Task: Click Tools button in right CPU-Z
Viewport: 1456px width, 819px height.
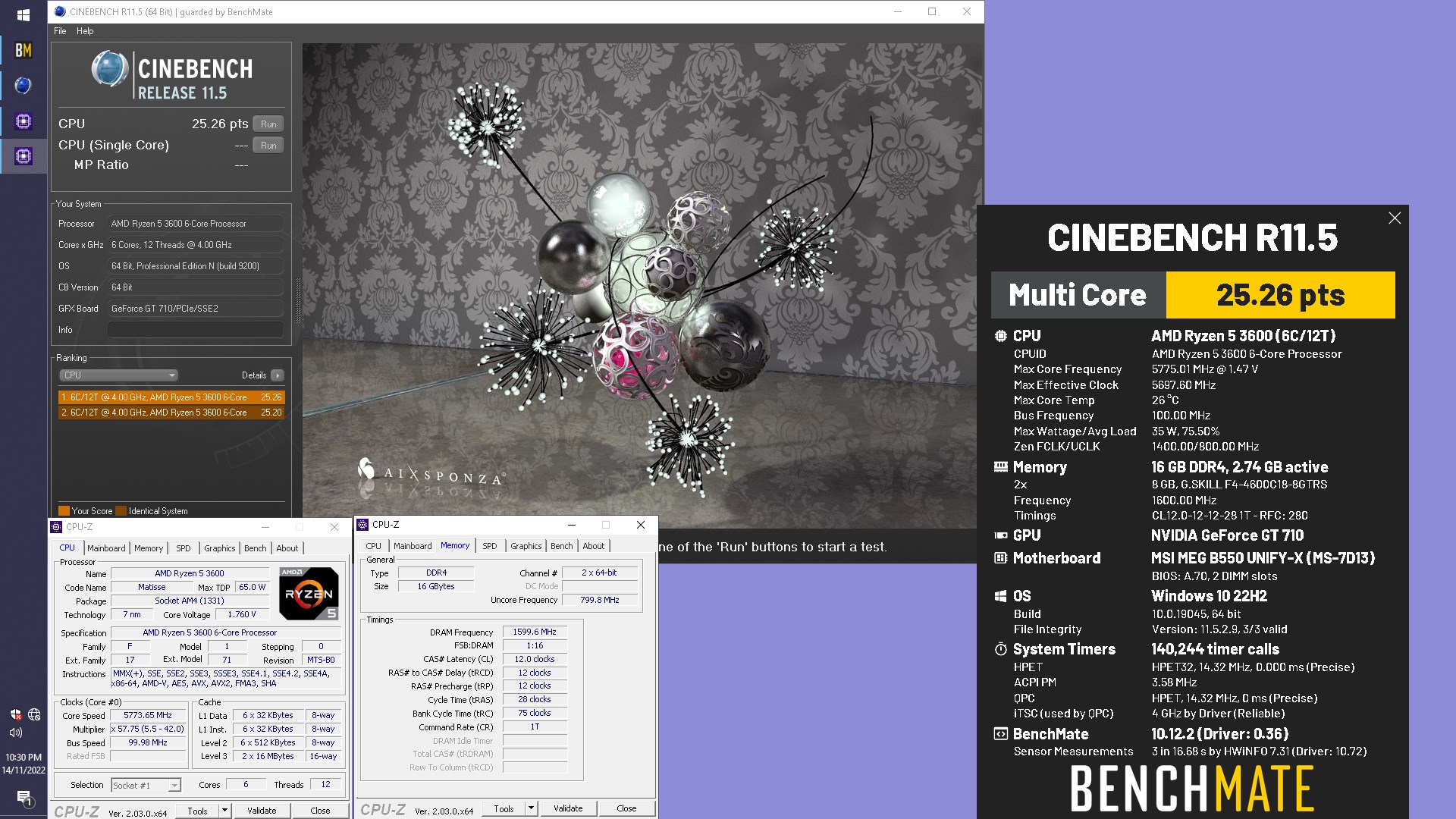Action: click(504, 808)
